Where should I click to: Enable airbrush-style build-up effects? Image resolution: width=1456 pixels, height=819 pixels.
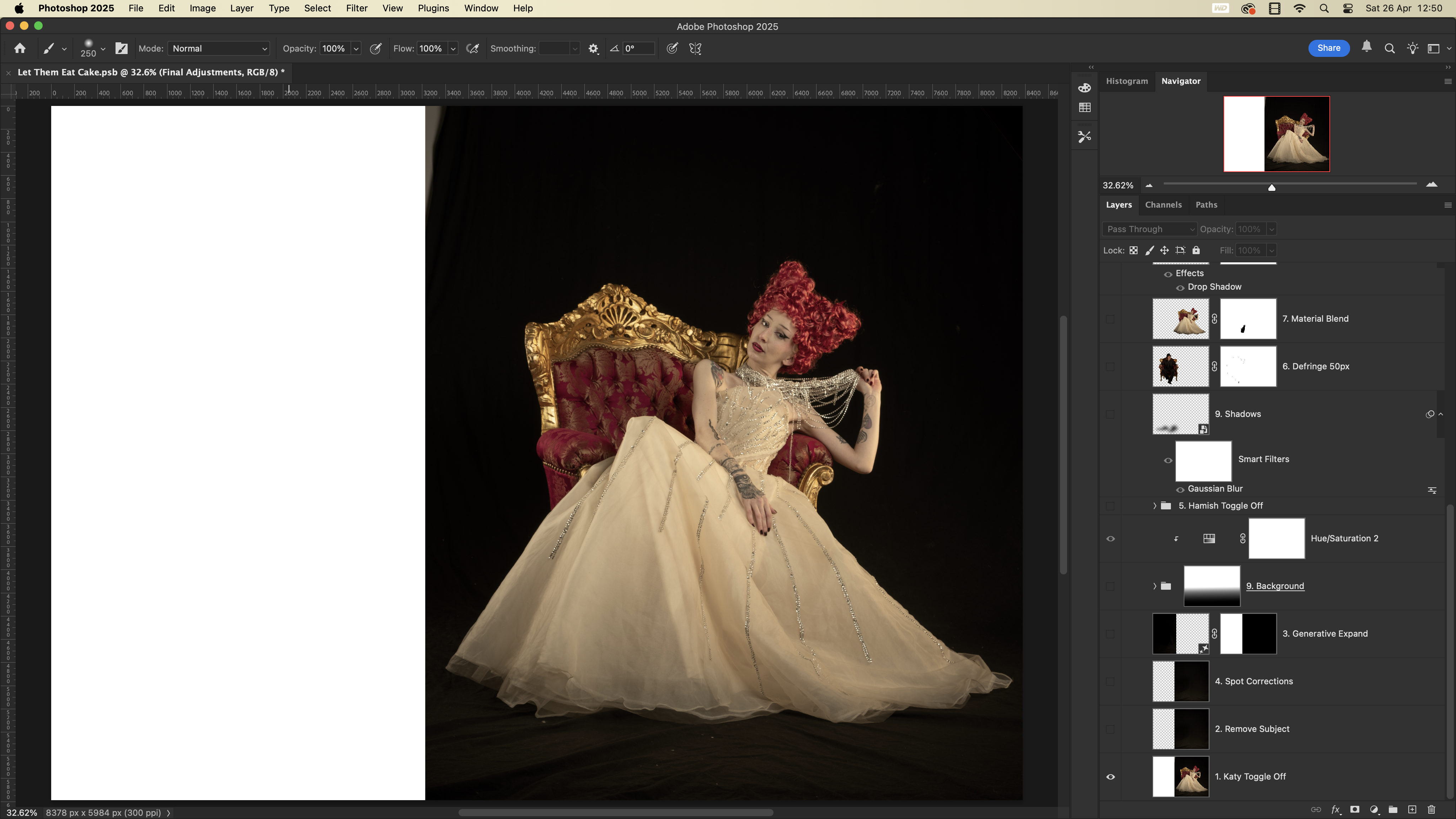coord(472,49)
